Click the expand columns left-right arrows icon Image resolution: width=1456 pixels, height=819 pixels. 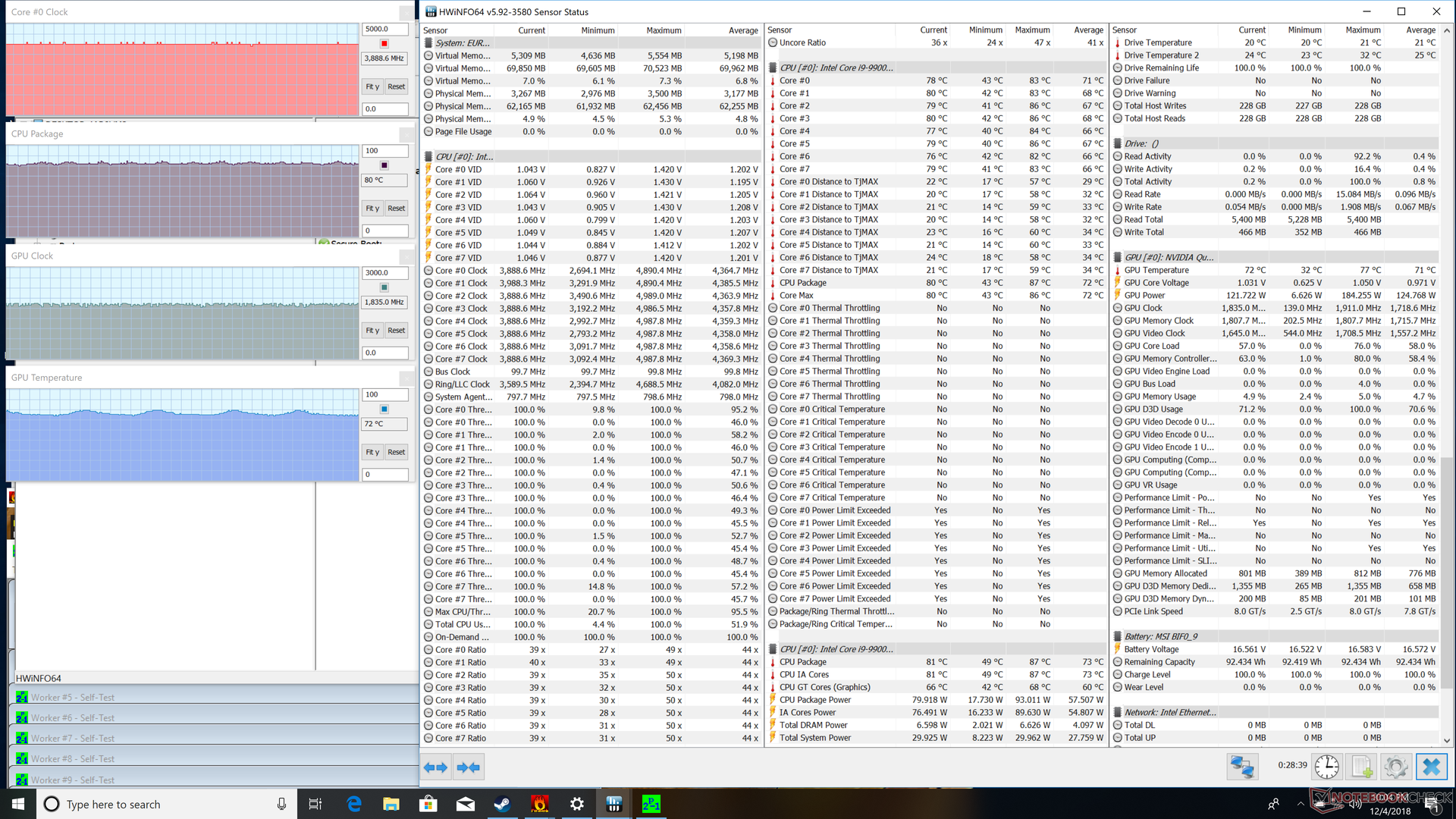coord(435,767)
